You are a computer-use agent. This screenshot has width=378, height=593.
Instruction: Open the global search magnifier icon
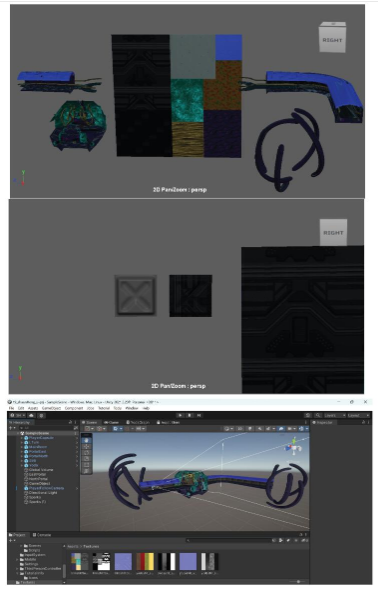318,415
